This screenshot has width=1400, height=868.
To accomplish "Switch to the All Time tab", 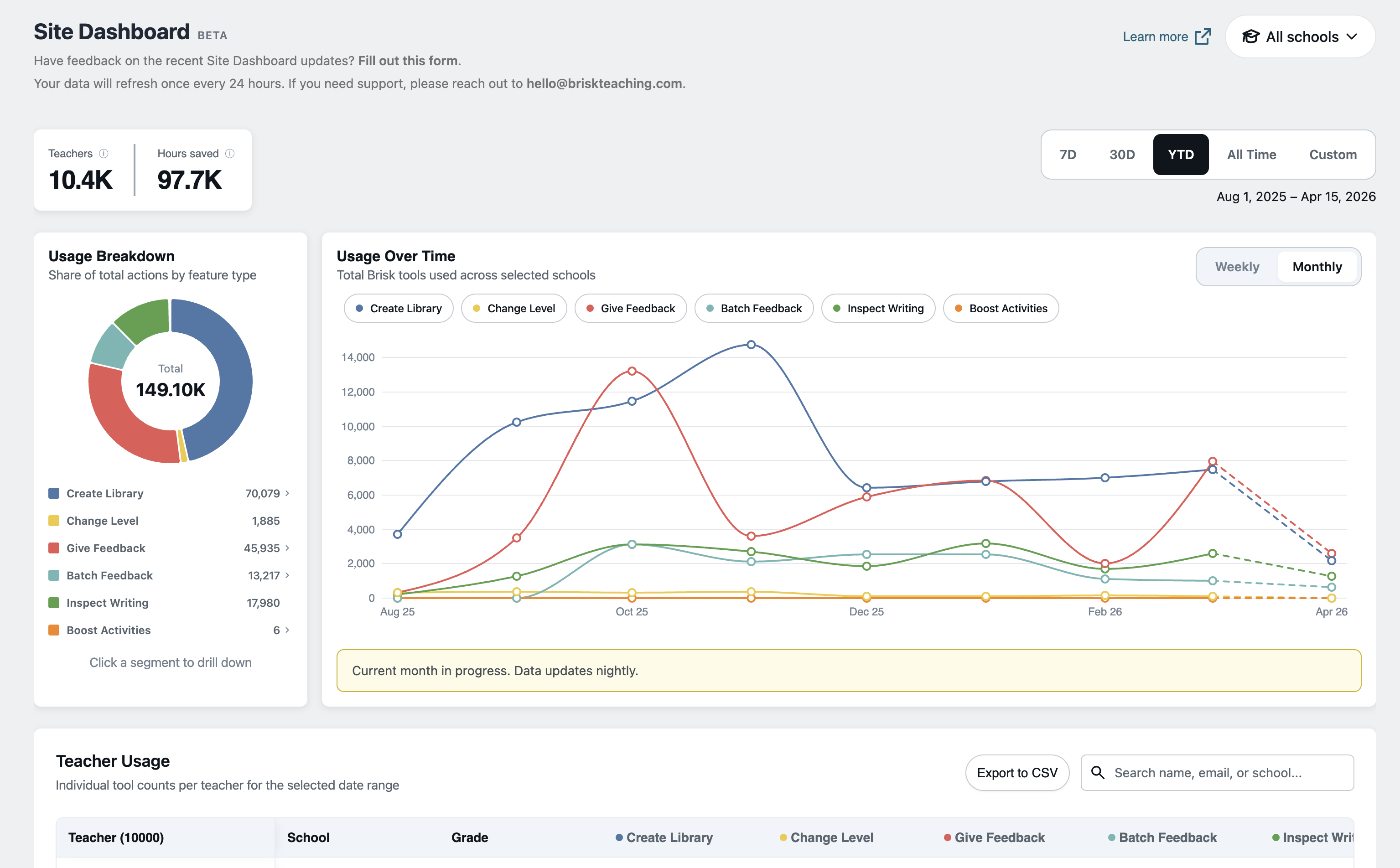I will tap(1251, 154).
